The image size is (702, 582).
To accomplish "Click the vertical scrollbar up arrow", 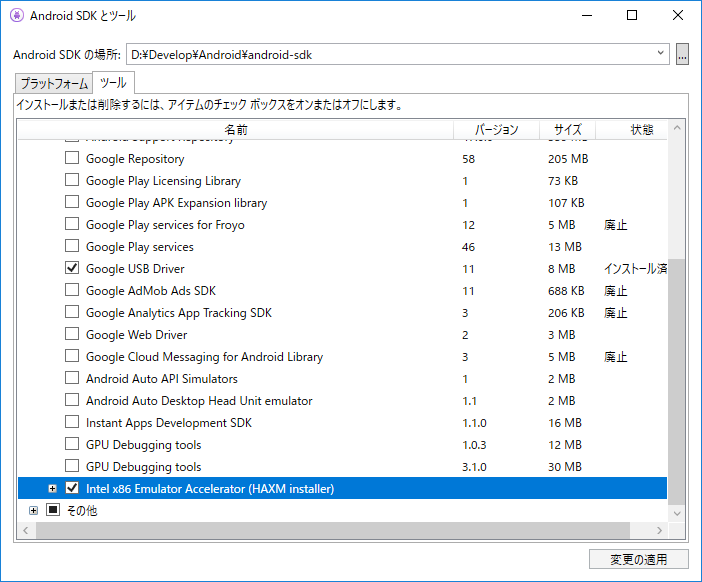I will pyautogui.click(x=677, y=128).
